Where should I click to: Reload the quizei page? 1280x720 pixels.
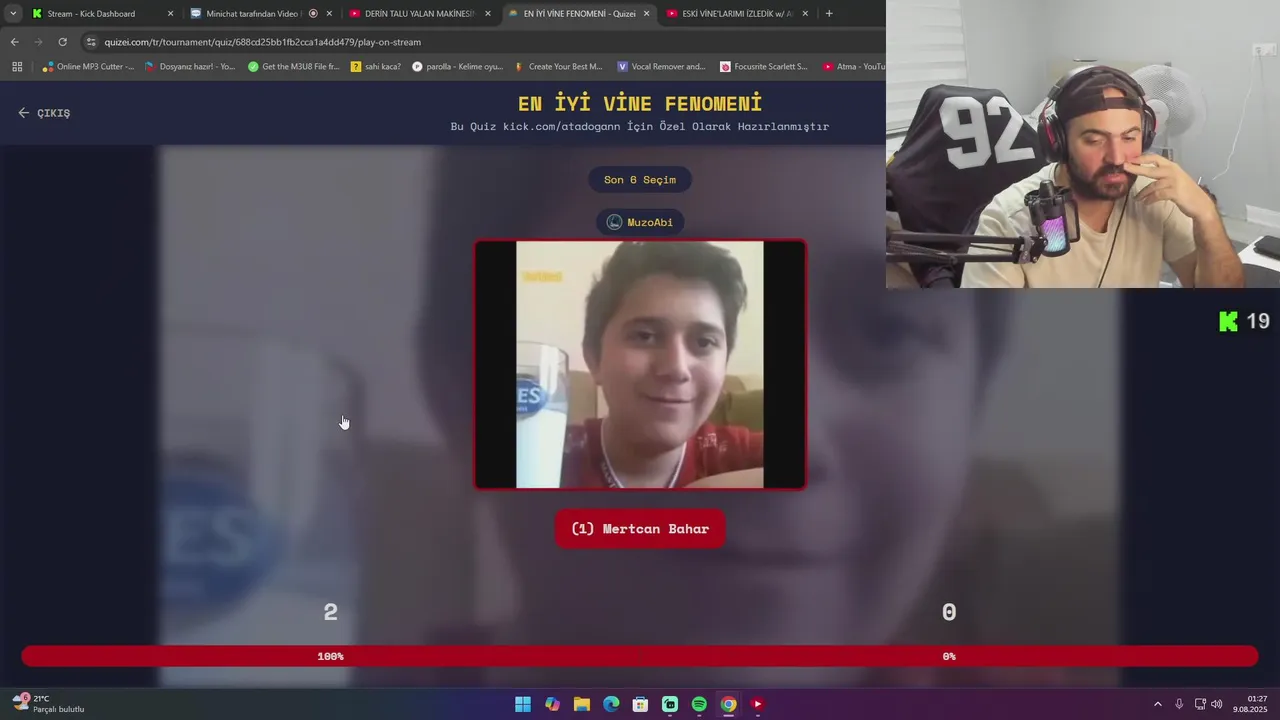click(62, 42)
